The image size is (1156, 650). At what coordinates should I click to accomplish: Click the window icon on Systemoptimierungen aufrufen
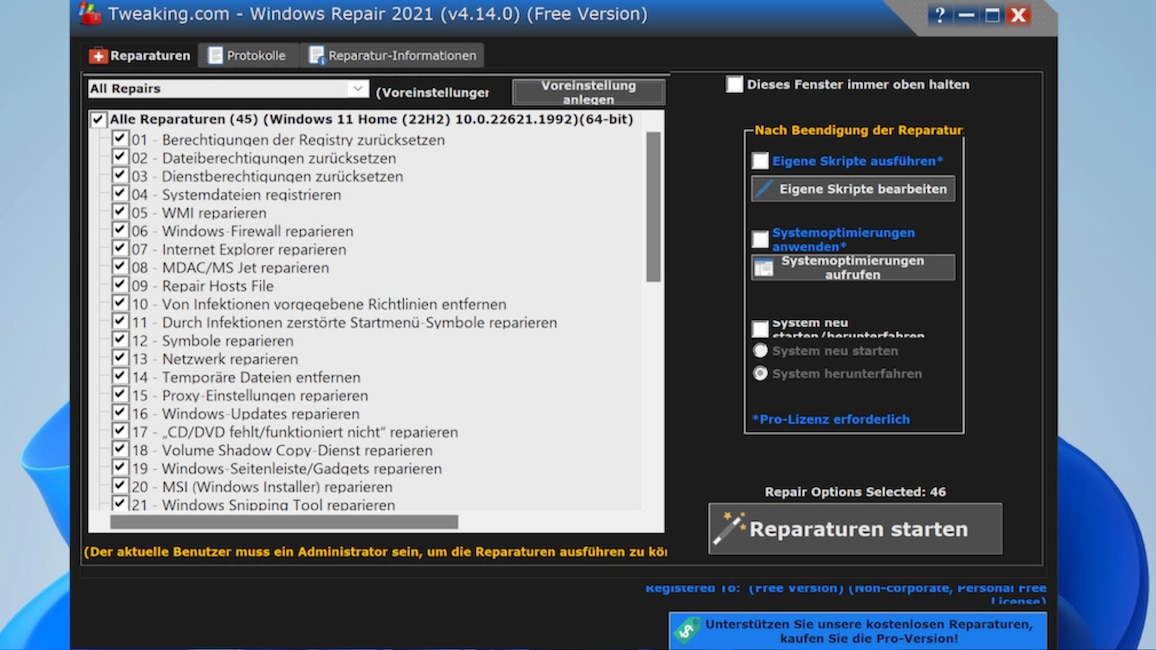(x=764, y=268)
